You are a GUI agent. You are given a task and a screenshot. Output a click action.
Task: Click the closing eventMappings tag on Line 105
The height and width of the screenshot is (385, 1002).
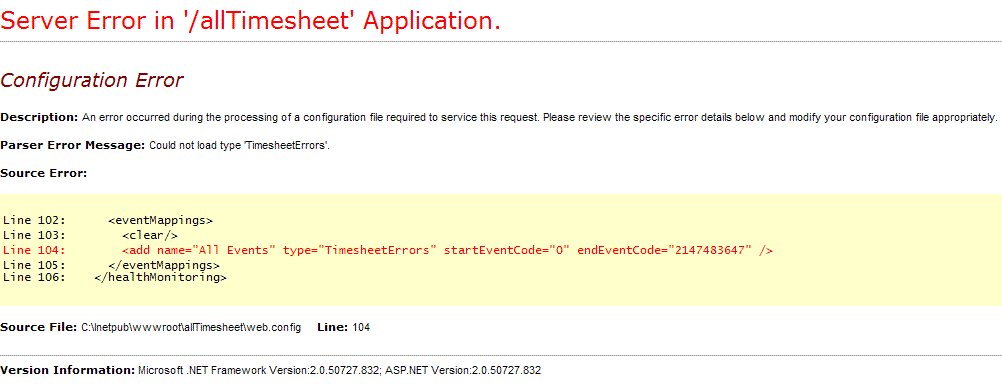tap(164, 265)
